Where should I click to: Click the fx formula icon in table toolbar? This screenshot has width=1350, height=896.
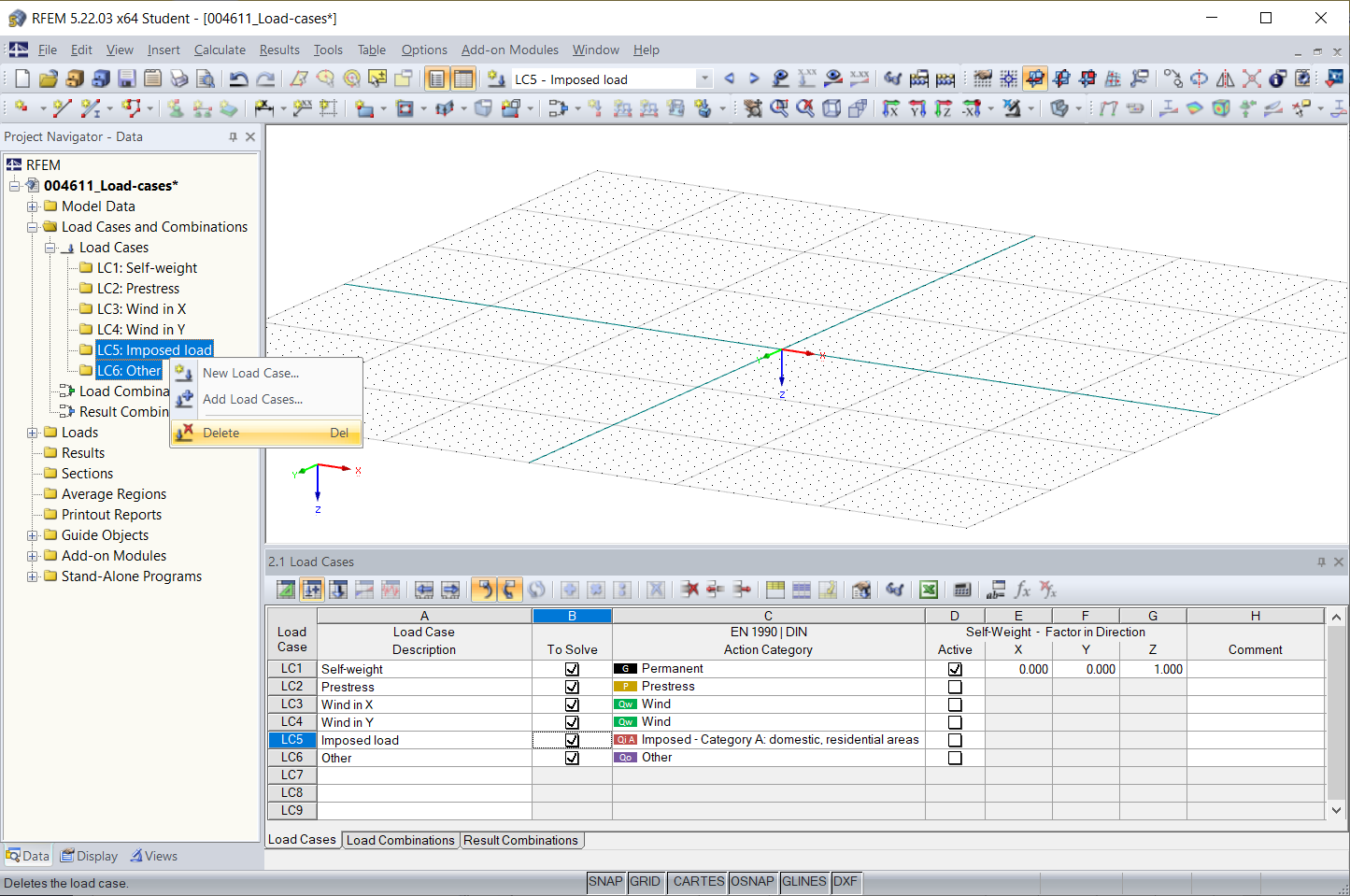point(1023,590)
